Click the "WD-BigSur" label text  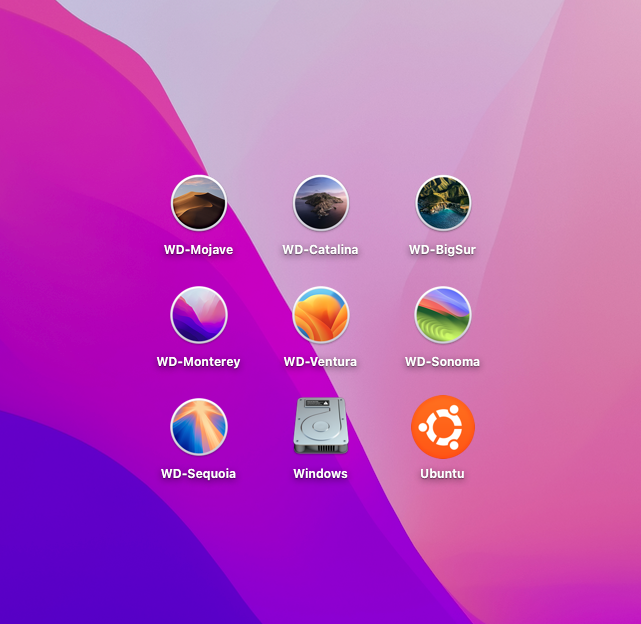[442, 249]
